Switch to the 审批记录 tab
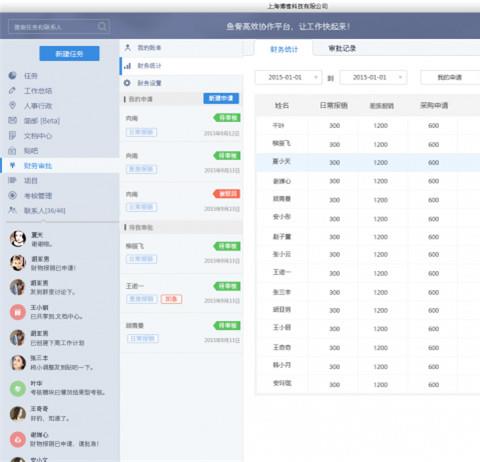Viewport: 480px width, 462px height. [342, 48]
